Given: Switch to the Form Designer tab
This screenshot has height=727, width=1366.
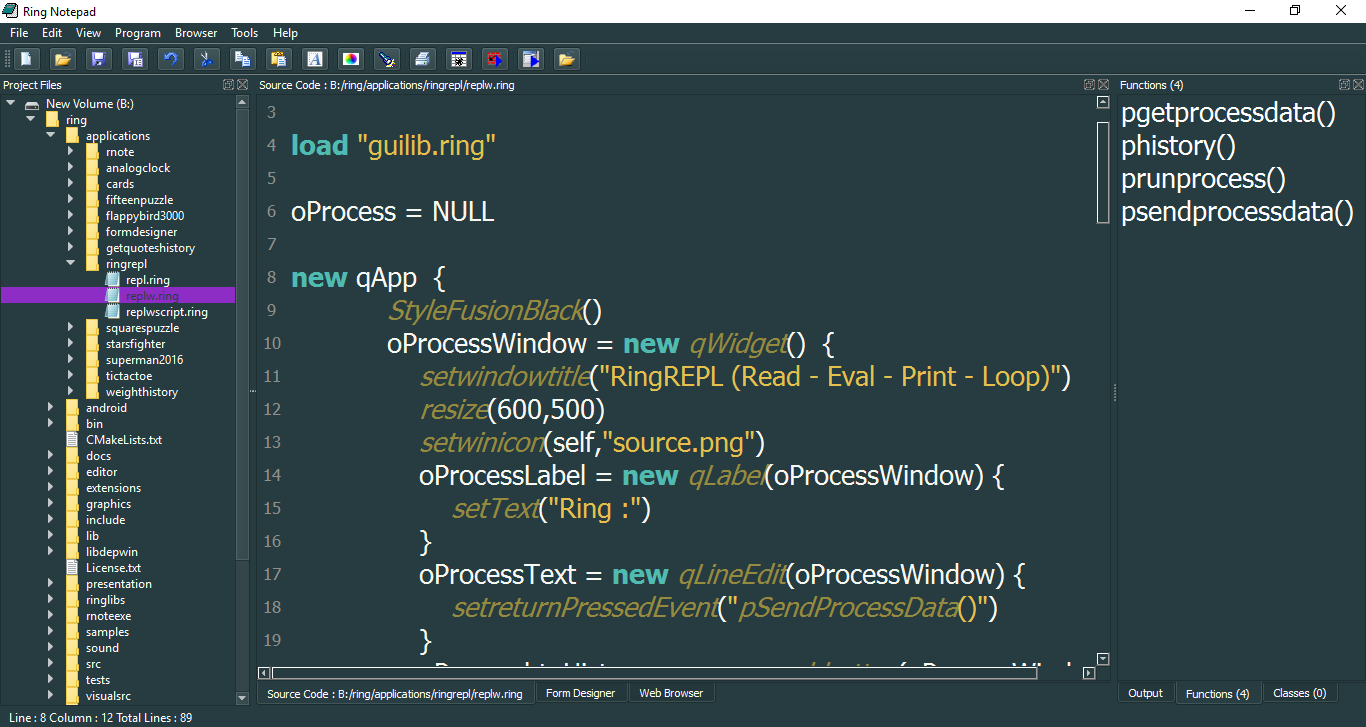Looking at the screenshot, I should pyautogui.click(x=580, y=693).
